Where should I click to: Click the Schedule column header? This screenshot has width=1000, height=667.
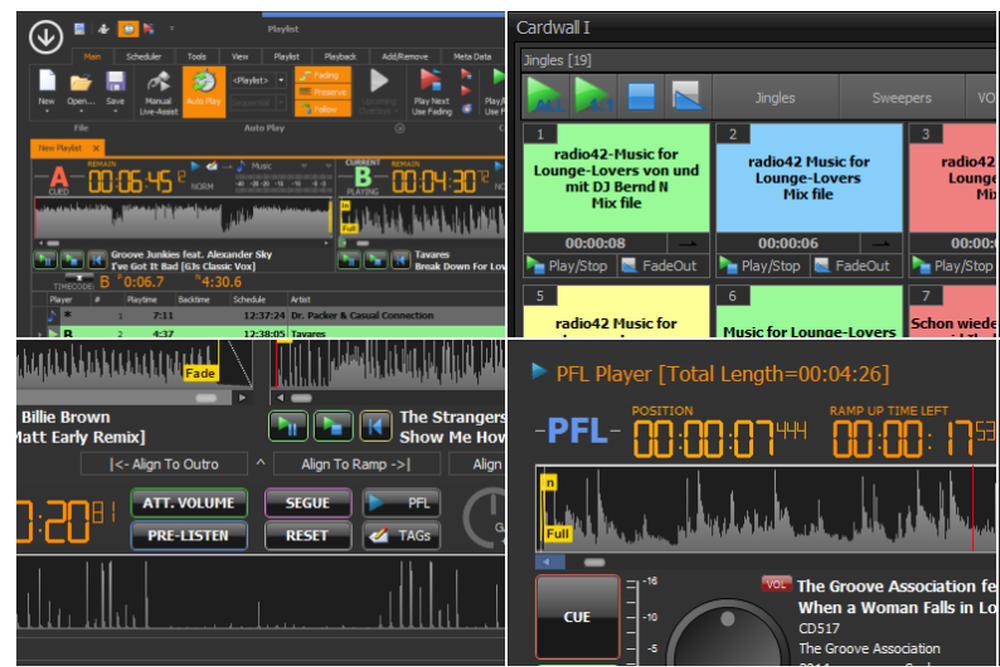[249, 299]
